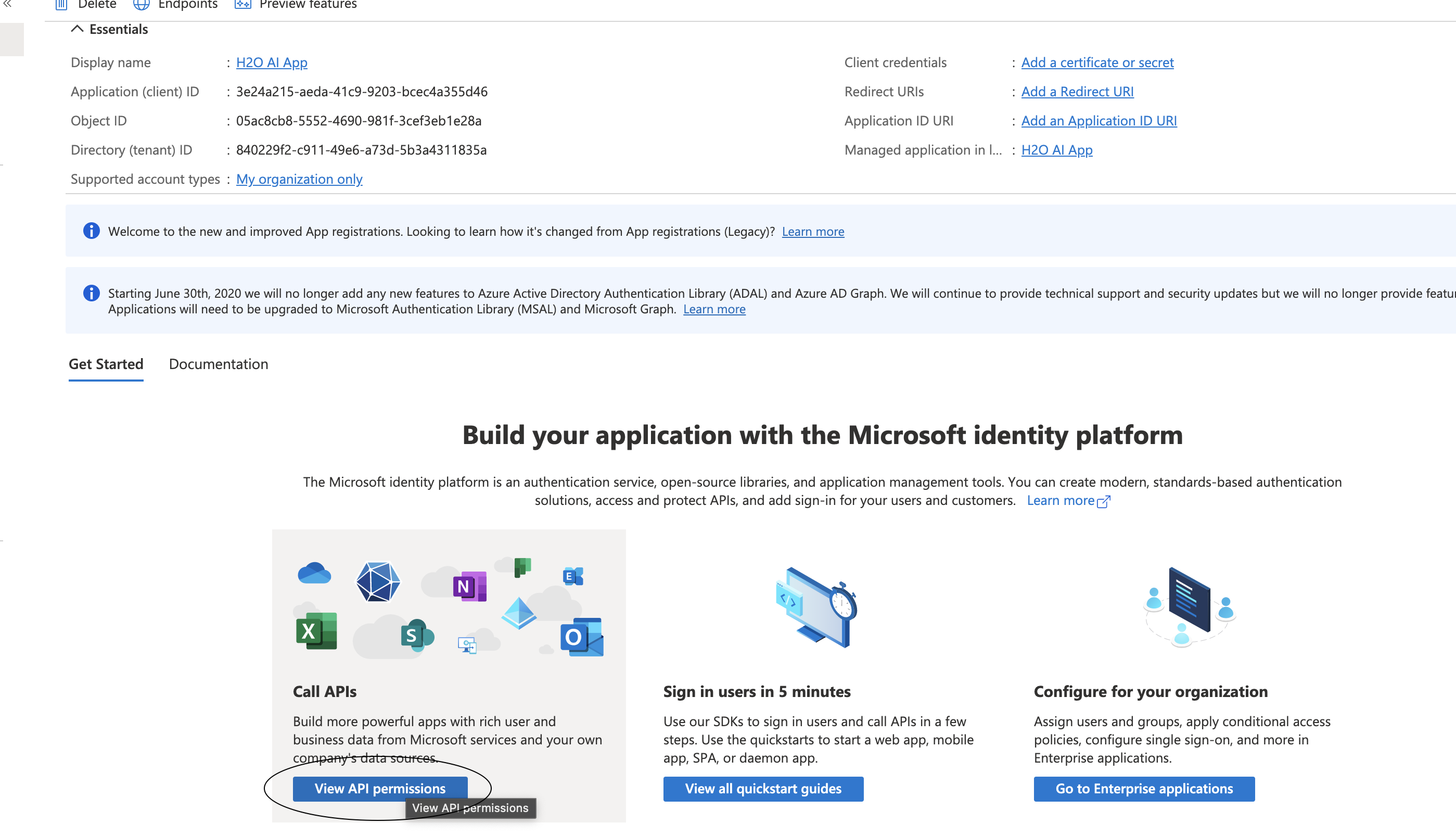Screen dimensions: 1456x836
Task: Collapse sidebar with double chevron icon
Action: coord(7,4)
